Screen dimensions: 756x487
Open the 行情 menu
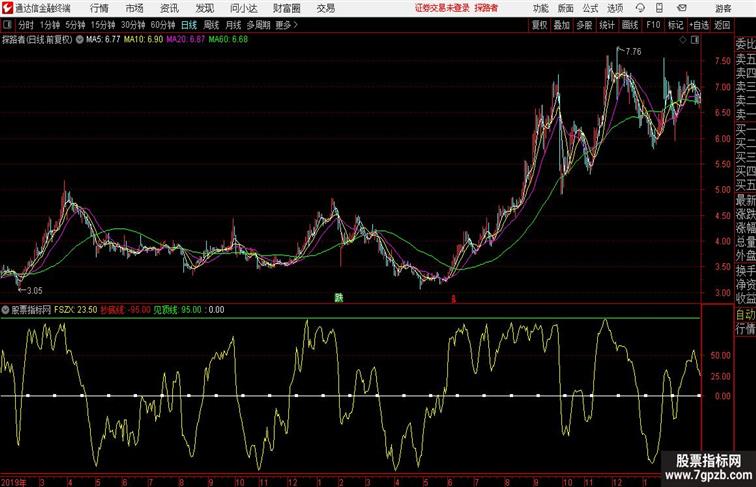(99, 8)
